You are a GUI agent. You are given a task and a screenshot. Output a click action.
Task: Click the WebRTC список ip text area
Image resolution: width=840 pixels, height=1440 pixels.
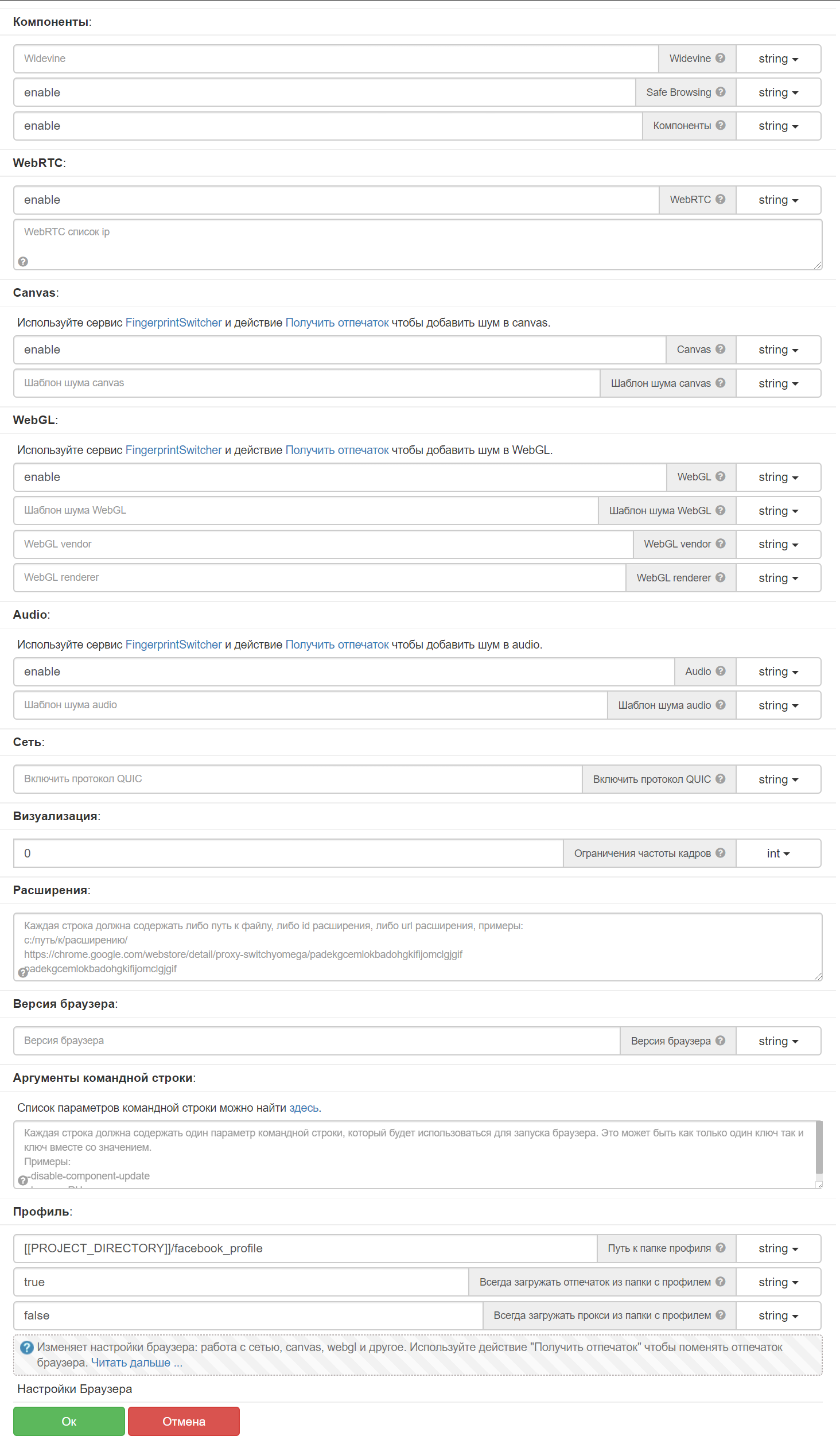(418, 245)
